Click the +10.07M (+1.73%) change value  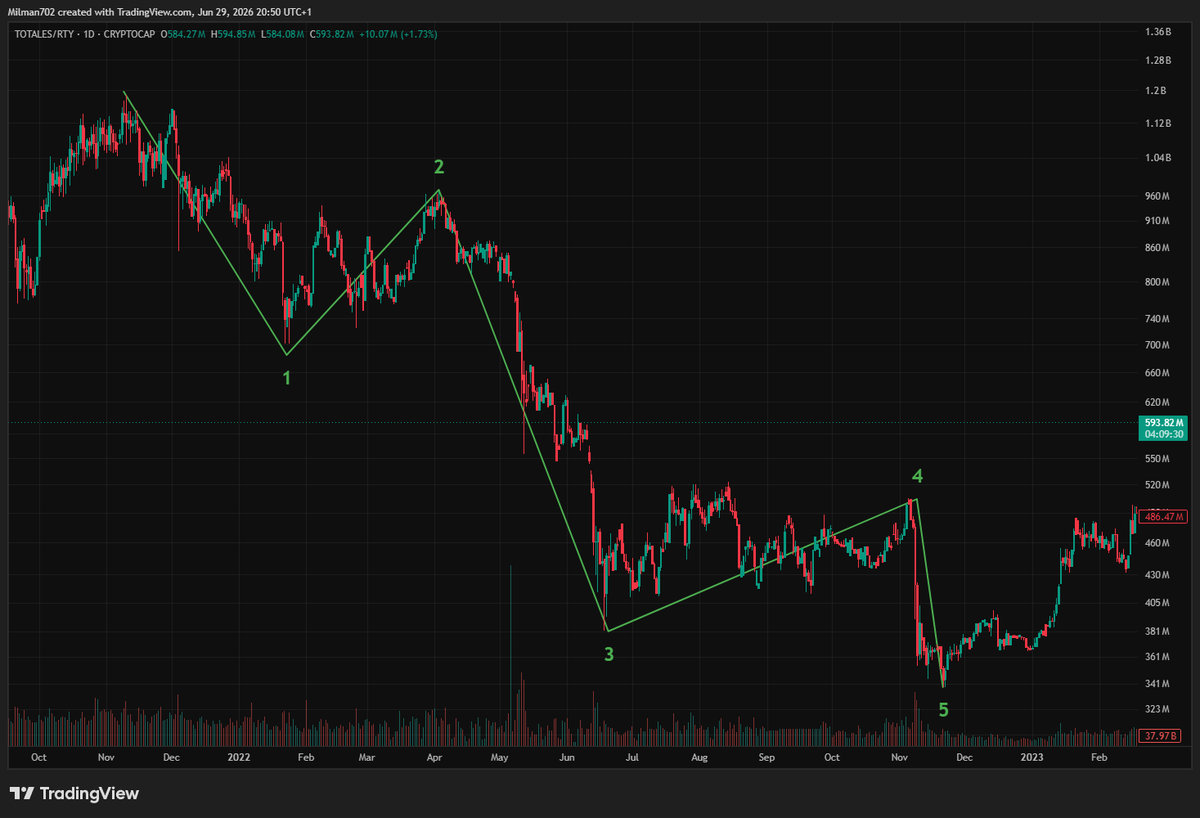(x=396, y=34)
